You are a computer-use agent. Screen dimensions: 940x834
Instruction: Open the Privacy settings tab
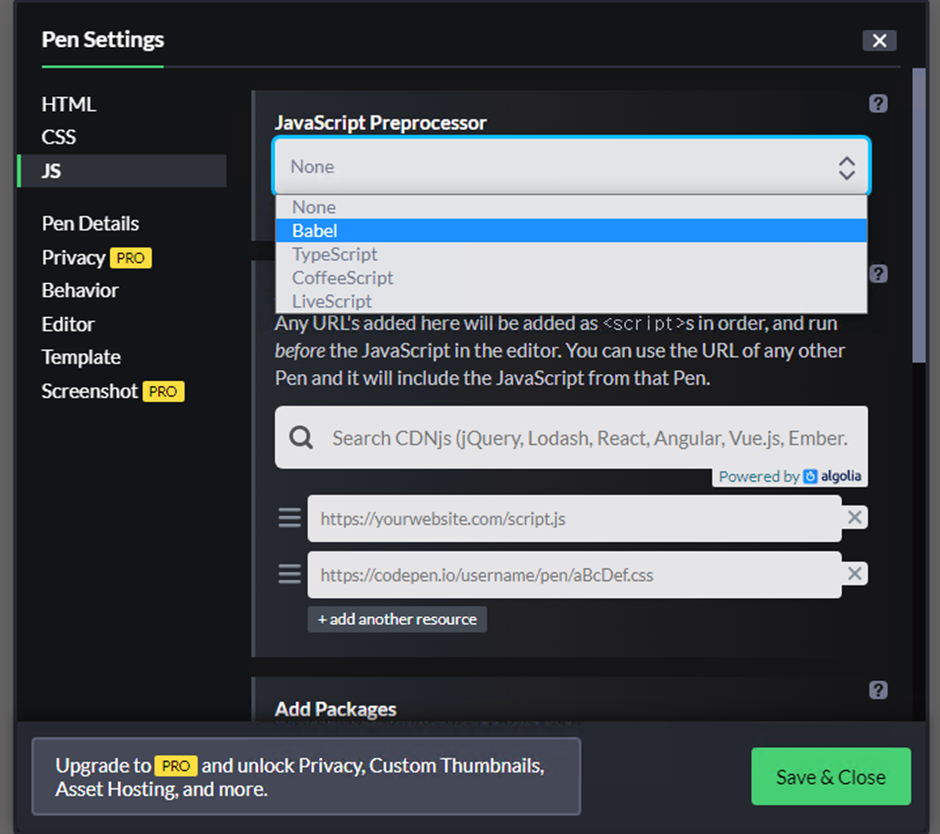(74, 258)
